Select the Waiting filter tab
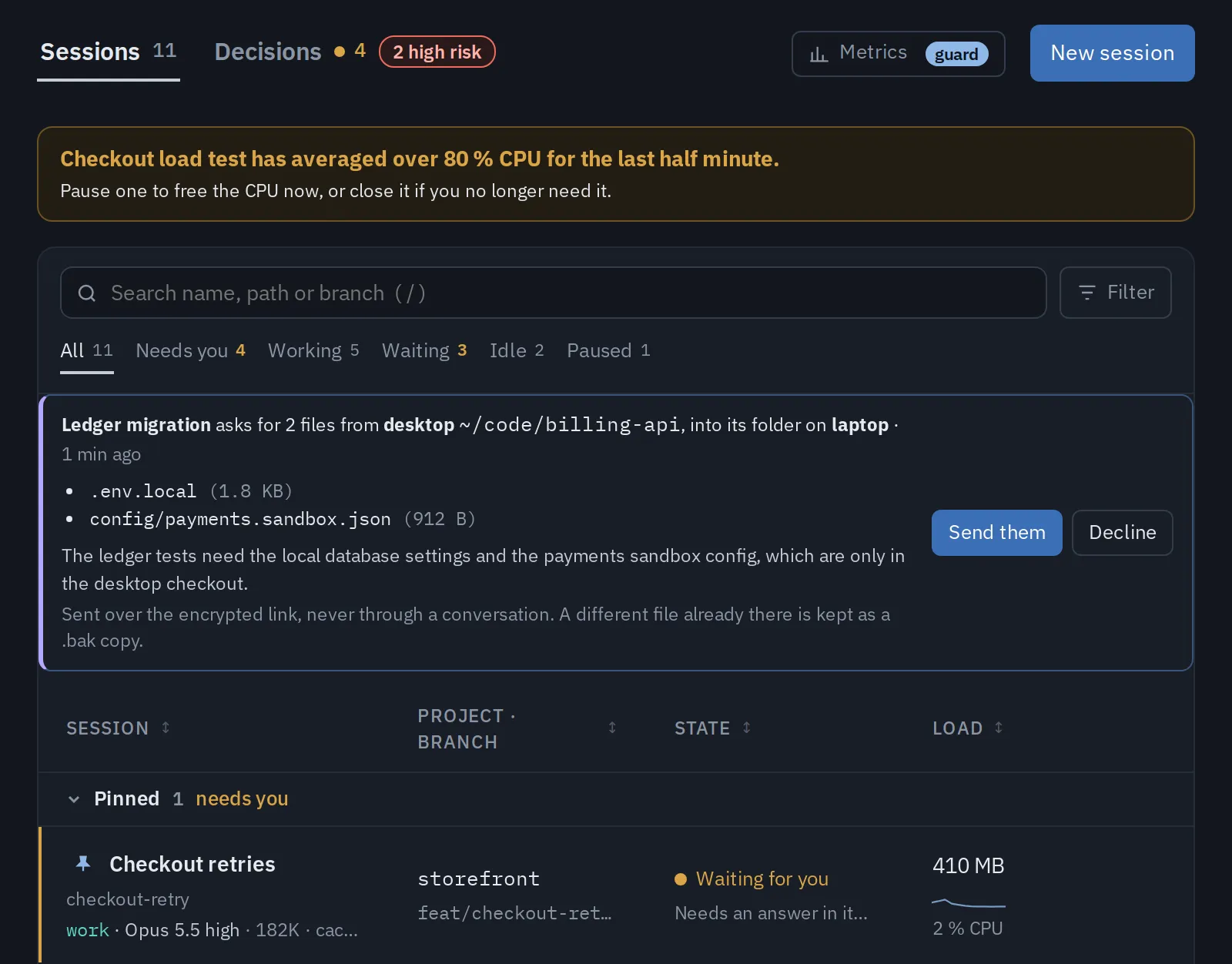1232x964 pixels. pyautogui.click(x=424, y=351)
